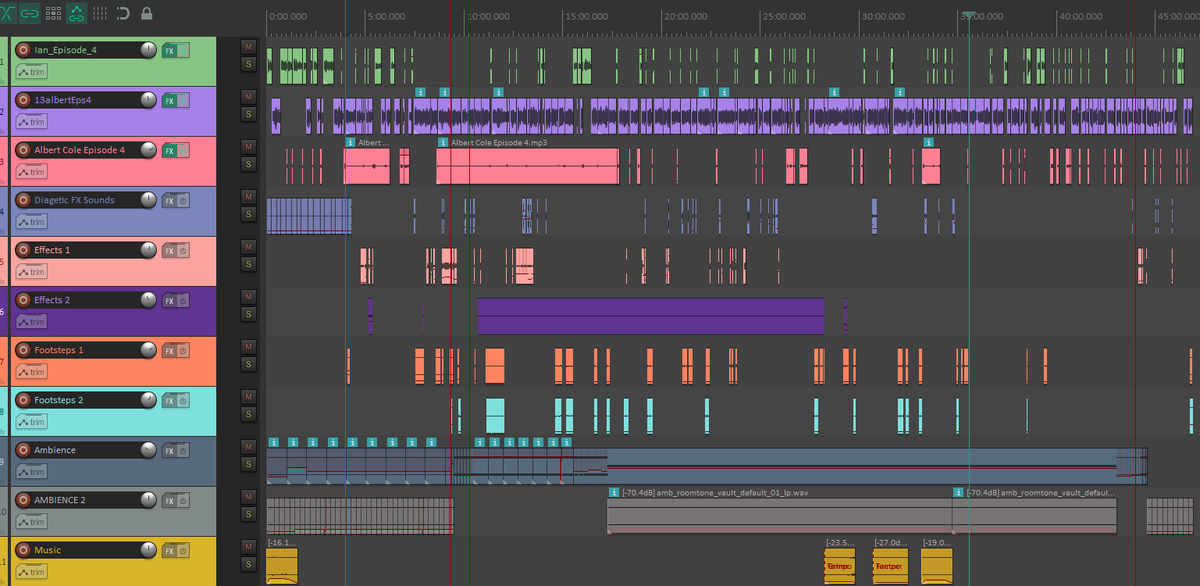Toggle grid lines visibility icon
Viewport: 1200px width, 586px height.
coord(100,13)
